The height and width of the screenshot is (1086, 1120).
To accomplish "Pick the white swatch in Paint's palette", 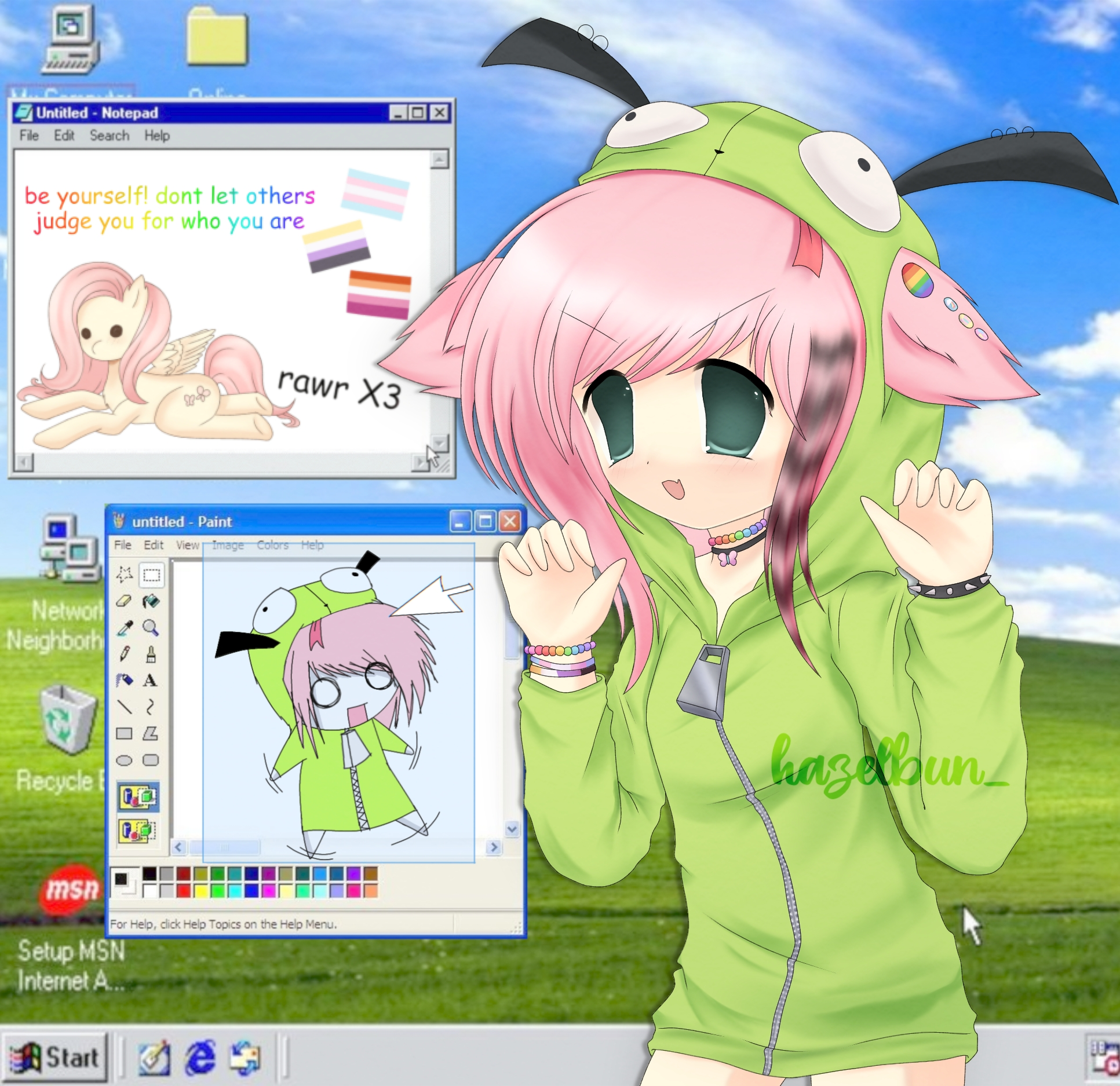I will [x=149, y=890].
